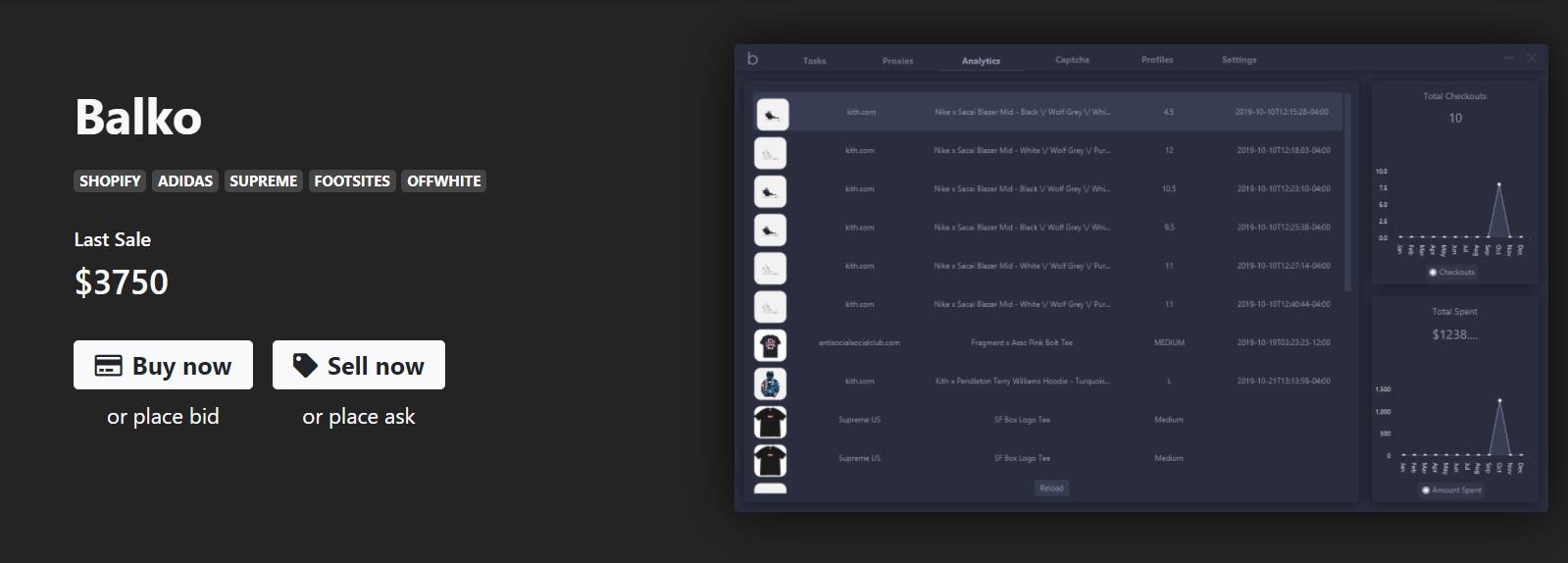
Task: Click the 'Last Sale' label
Action: tap(113, 239)
